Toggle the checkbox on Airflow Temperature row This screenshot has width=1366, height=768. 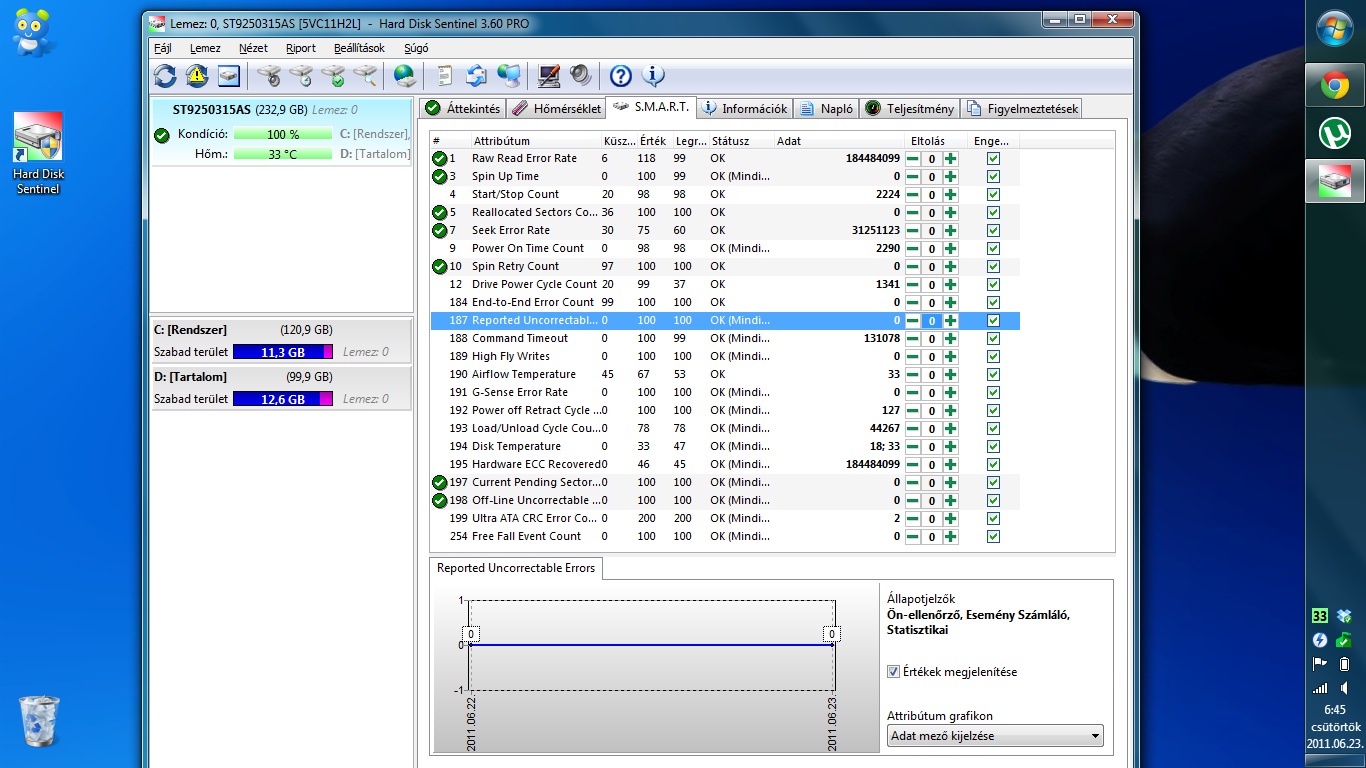pyautogui.click(x=993, y=375)
